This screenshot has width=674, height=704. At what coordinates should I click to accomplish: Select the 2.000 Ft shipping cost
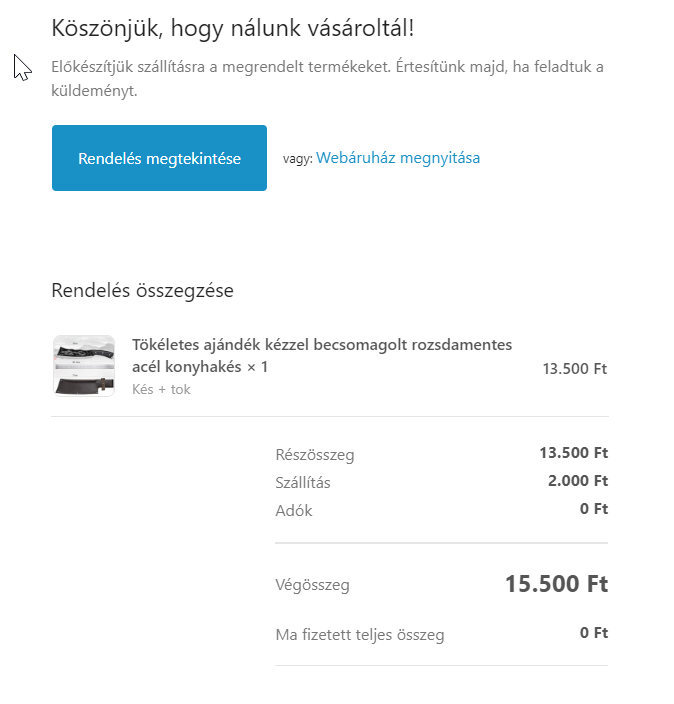point(578,481)
